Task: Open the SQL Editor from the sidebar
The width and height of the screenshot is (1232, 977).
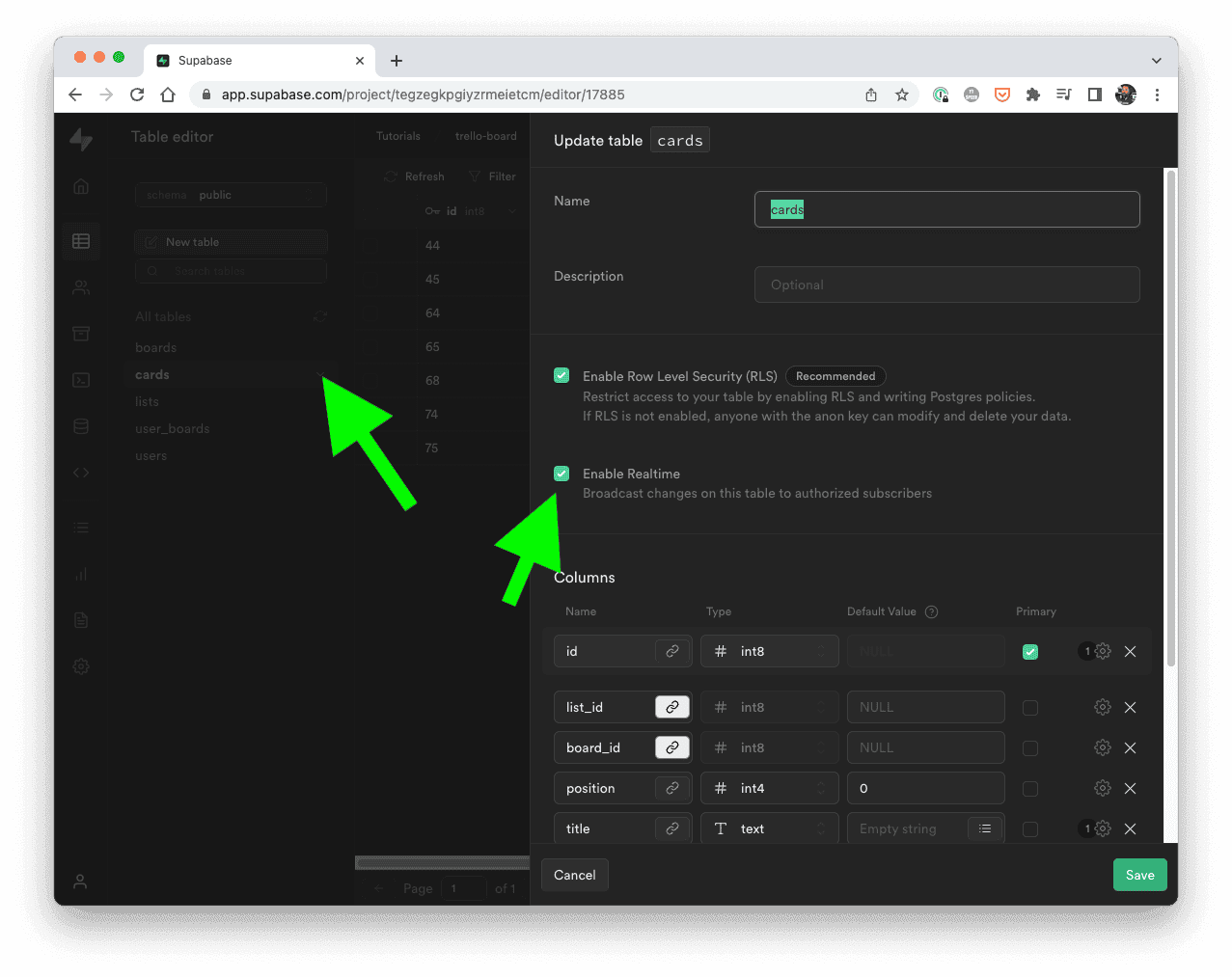Action: click(80, 380)
